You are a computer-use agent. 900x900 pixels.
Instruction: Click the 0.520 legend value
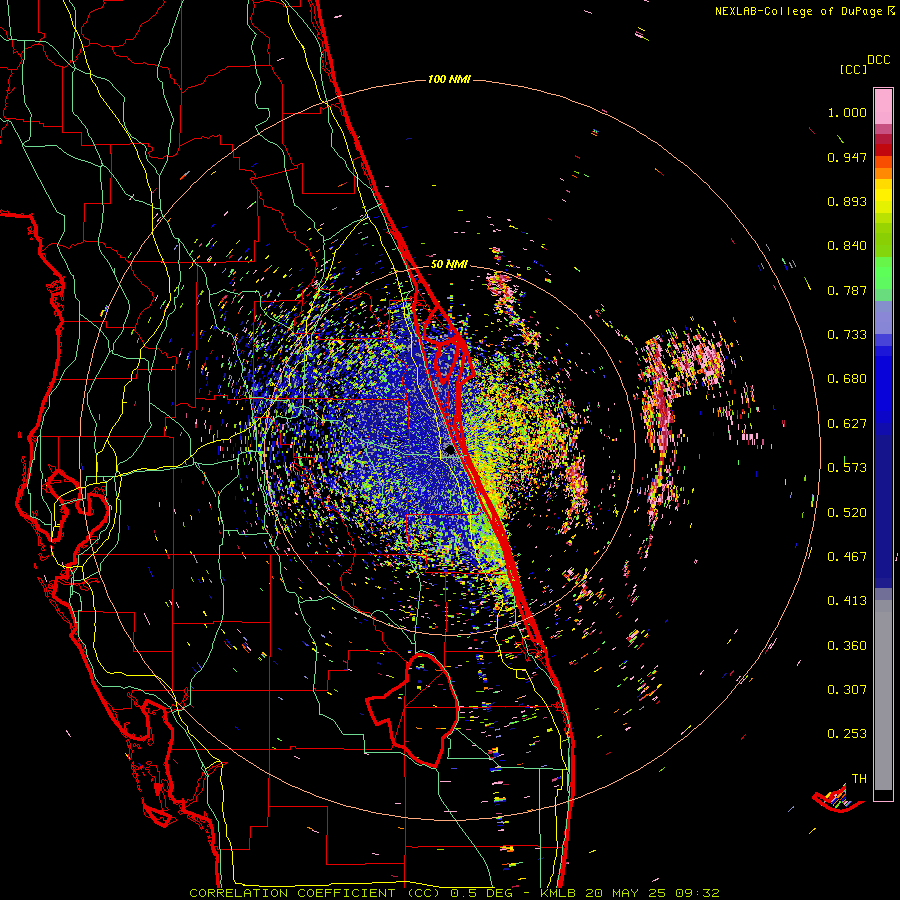(847, 513)
